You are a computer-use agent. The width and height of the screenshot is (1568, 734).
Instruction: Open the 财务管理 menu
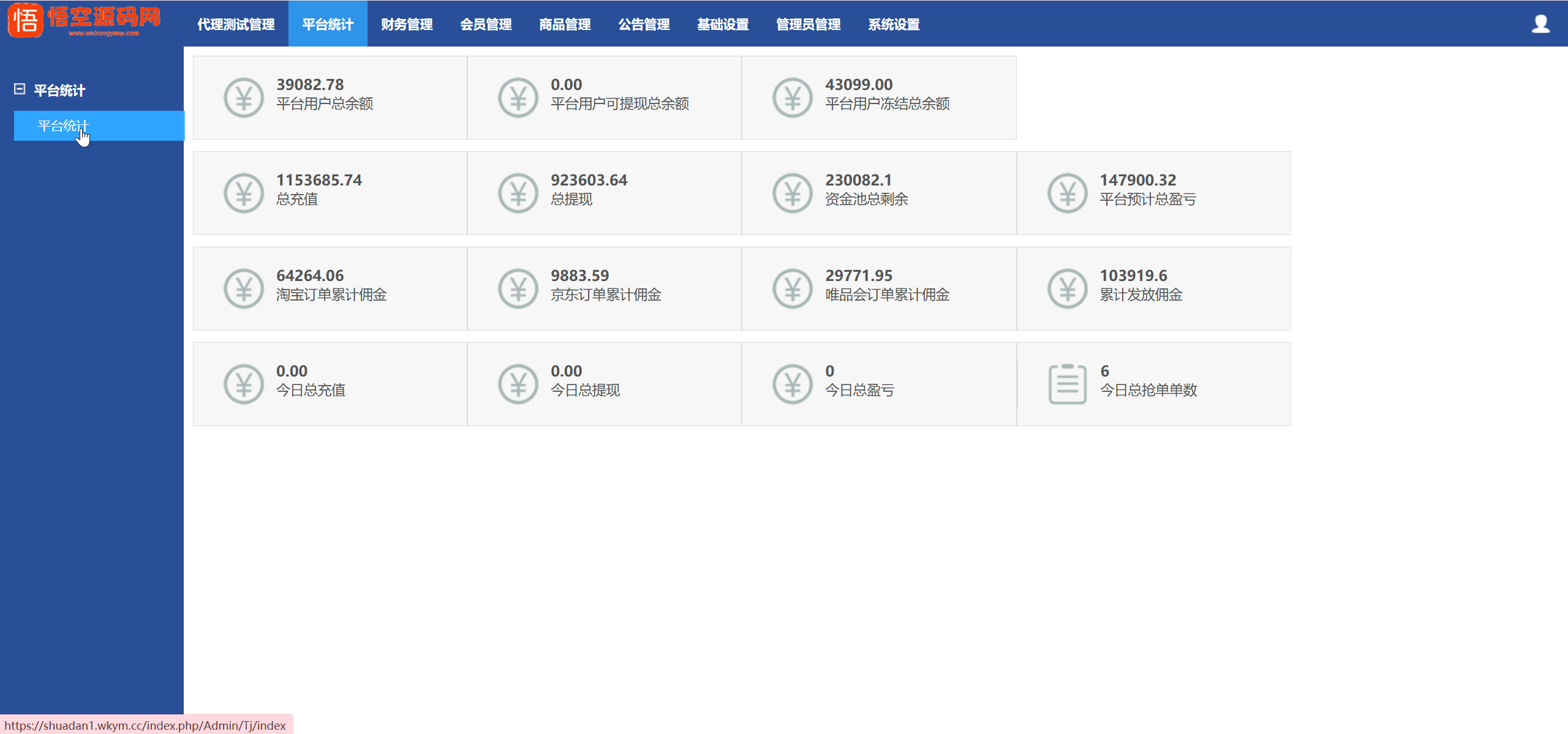pos(407,24)
